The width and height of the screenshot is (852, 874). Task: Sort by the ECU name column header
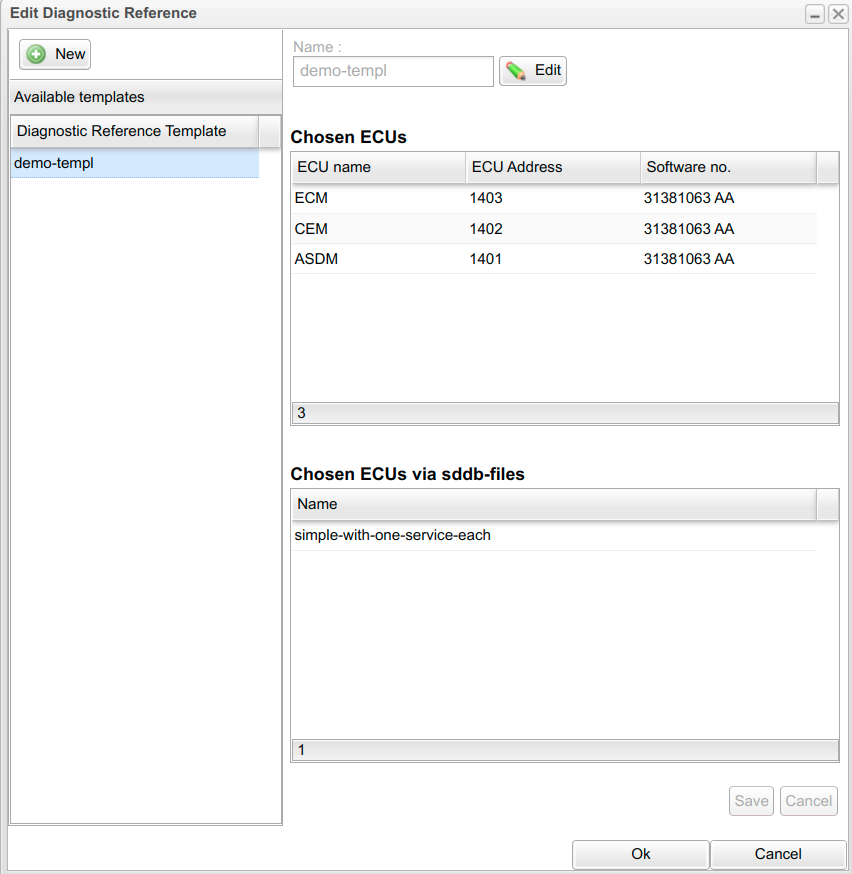tap(378, 167)
